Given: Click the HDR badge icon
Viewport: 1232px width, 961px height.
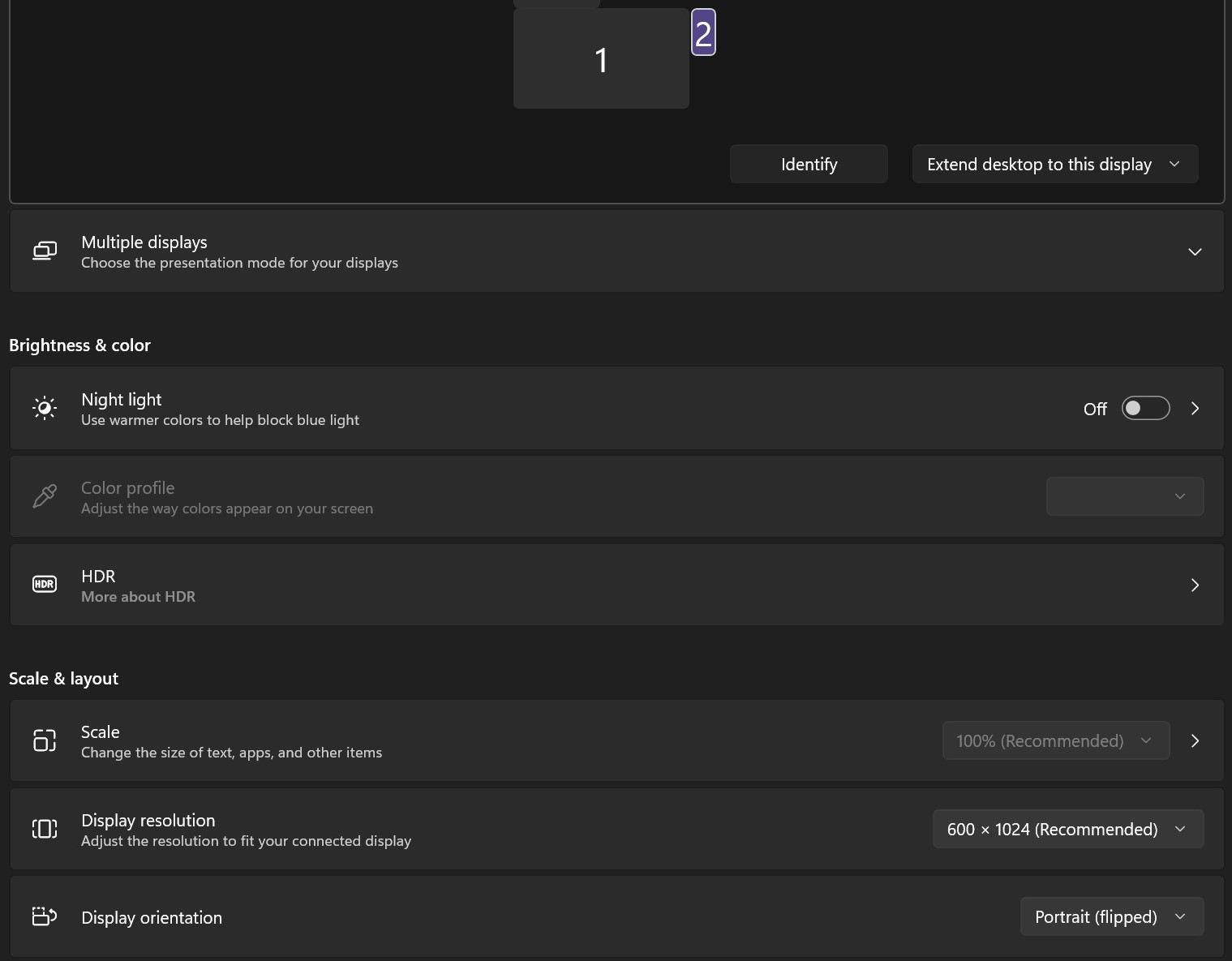Looking at the screenshot, I should tap(45, 583).
